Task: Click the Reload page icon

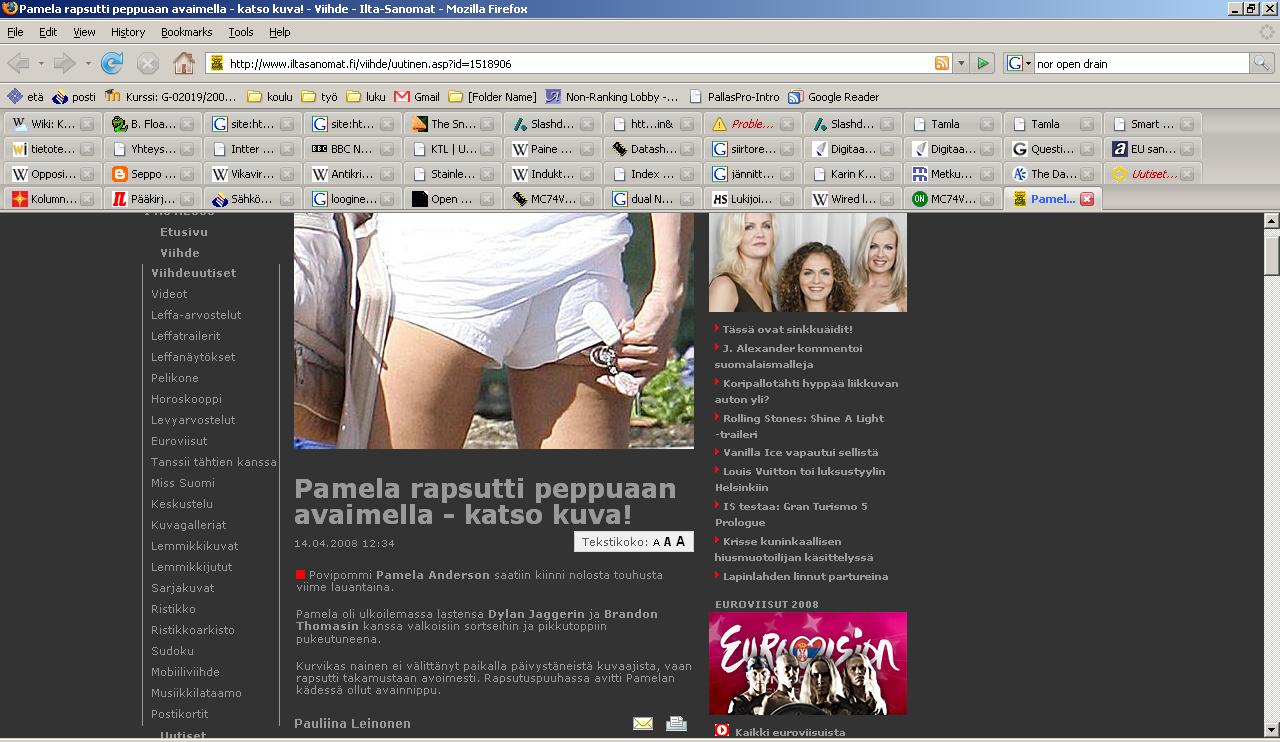Action: pos(112,63)
